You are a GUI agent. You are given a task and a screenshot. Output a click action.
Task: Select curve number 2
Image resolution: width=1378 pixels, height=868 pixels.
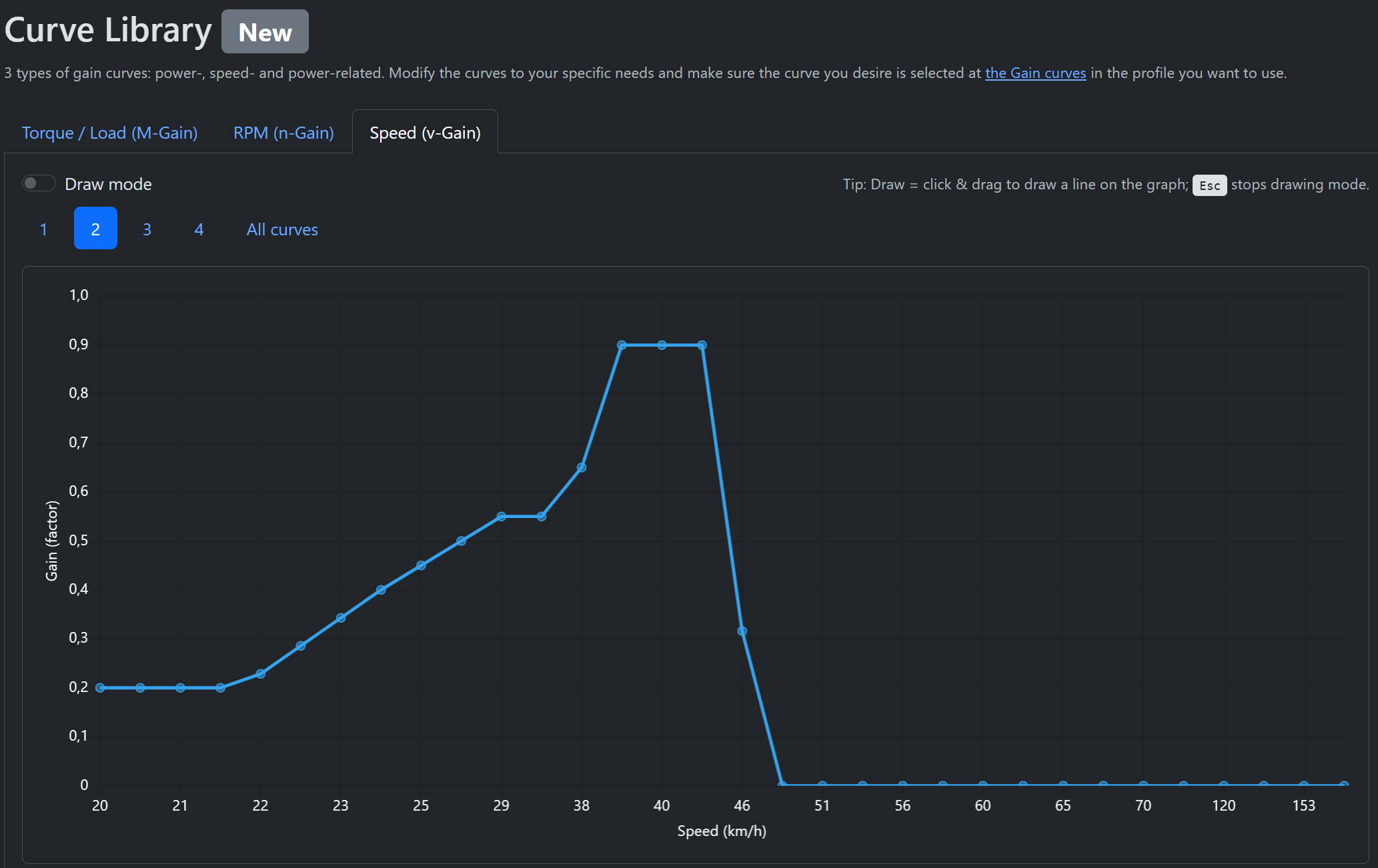pyautogui.click(x=95, y=229)
